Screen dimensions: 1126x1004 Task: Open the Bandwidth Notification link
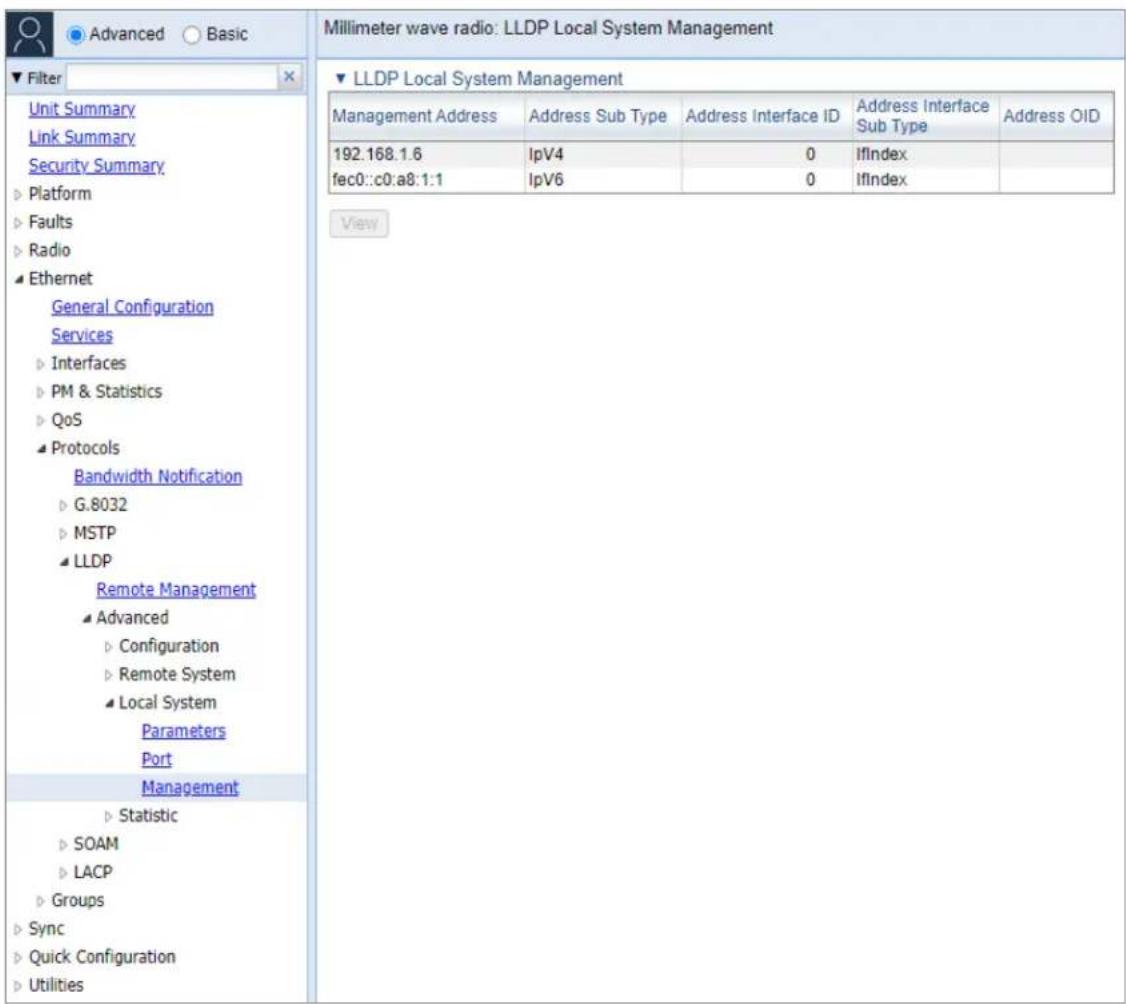tap(158, 476)
